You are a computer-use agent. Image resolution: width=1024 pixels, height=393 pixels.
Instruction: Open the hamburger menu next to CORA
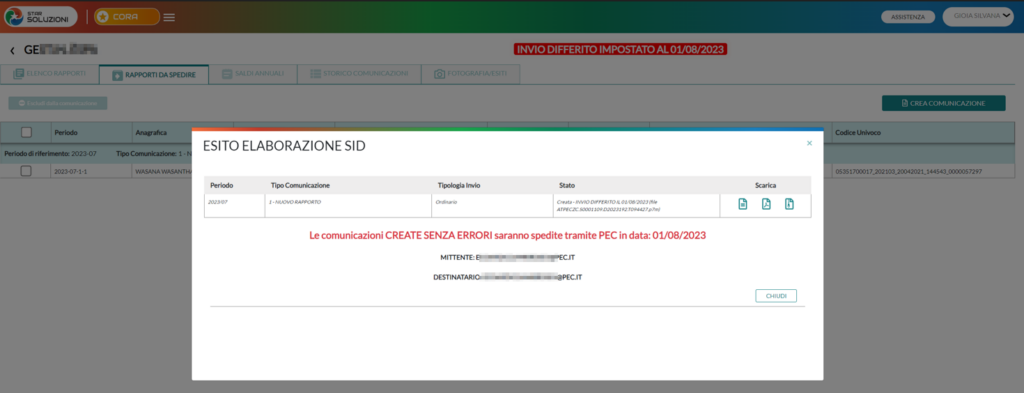pos(169,17)
